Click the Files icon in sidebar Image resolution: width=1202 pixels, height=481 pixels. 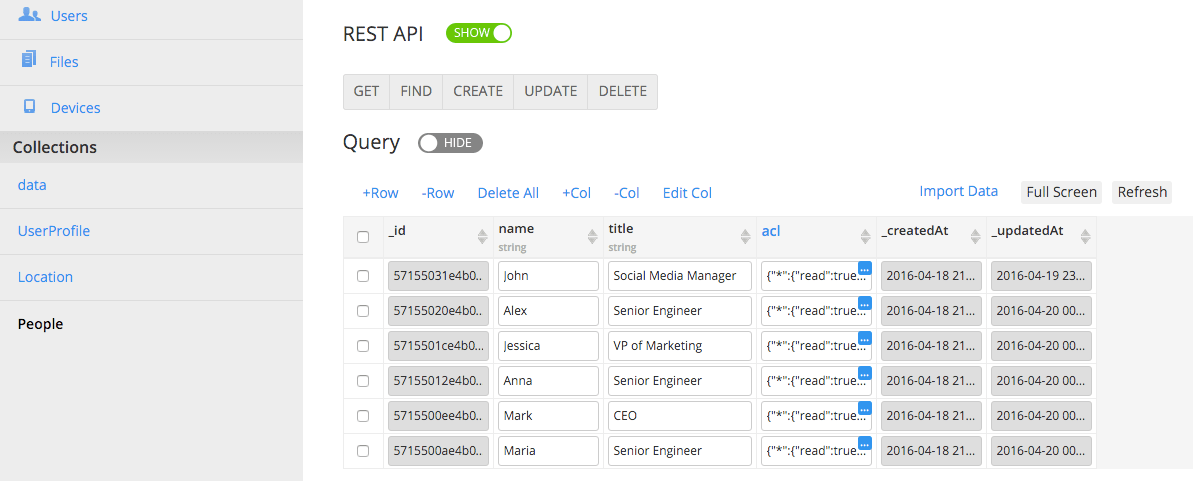pos(29,60)
